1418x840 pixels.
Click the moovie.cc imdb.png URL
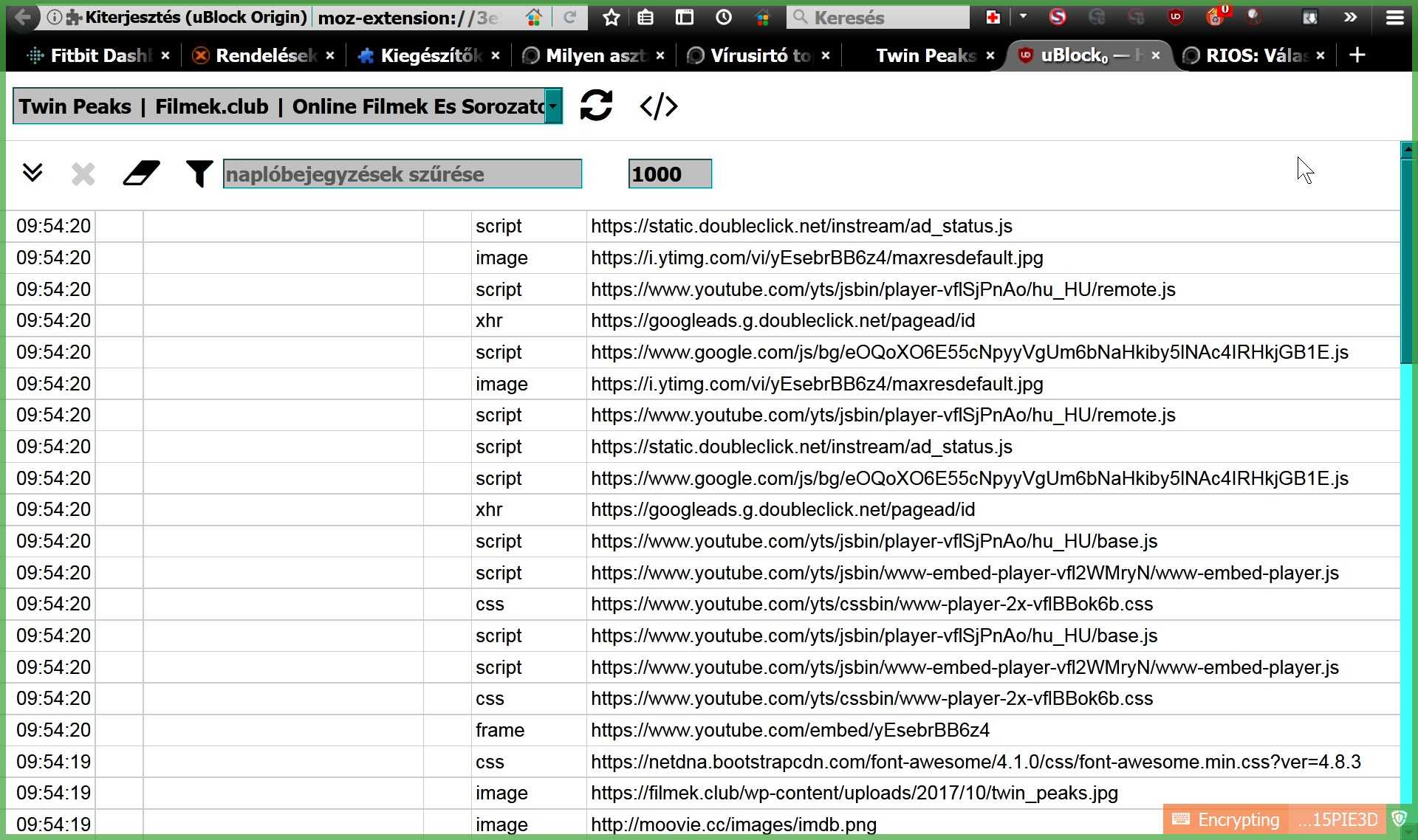(x=733, y=824)
